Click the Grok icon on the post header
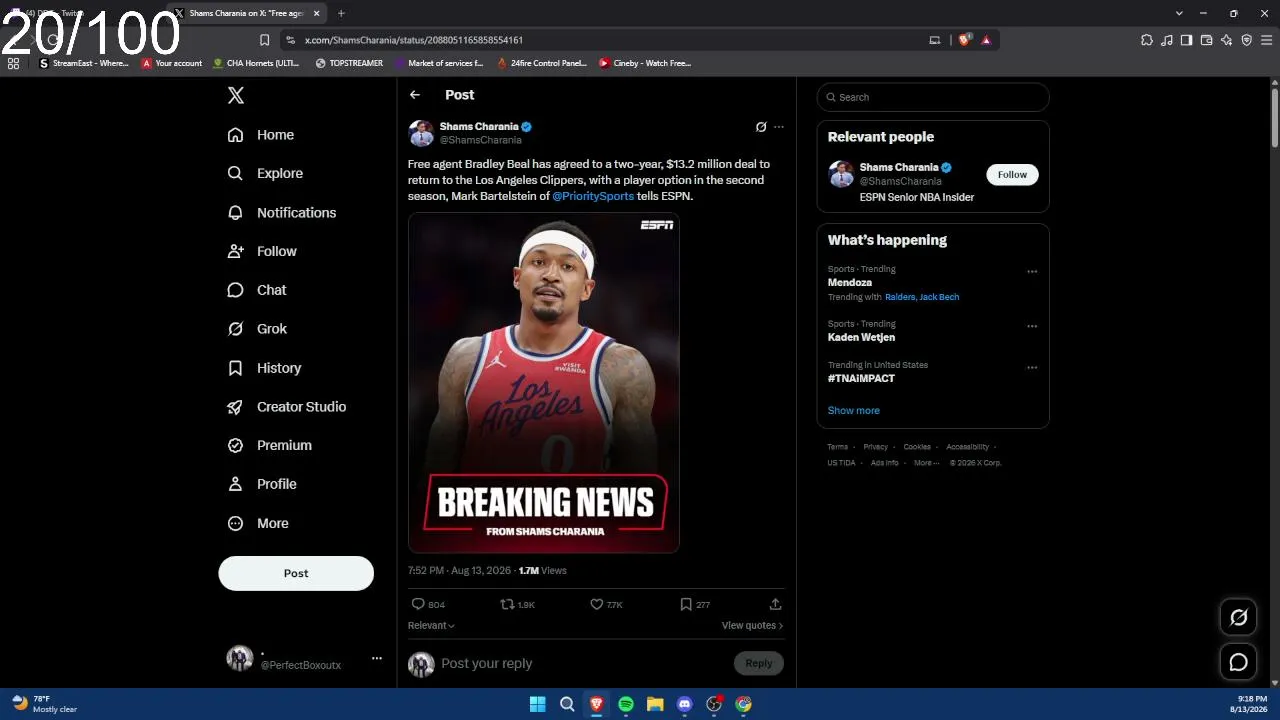This screenshot has height=720, width=1280. [x=761, y=127]
